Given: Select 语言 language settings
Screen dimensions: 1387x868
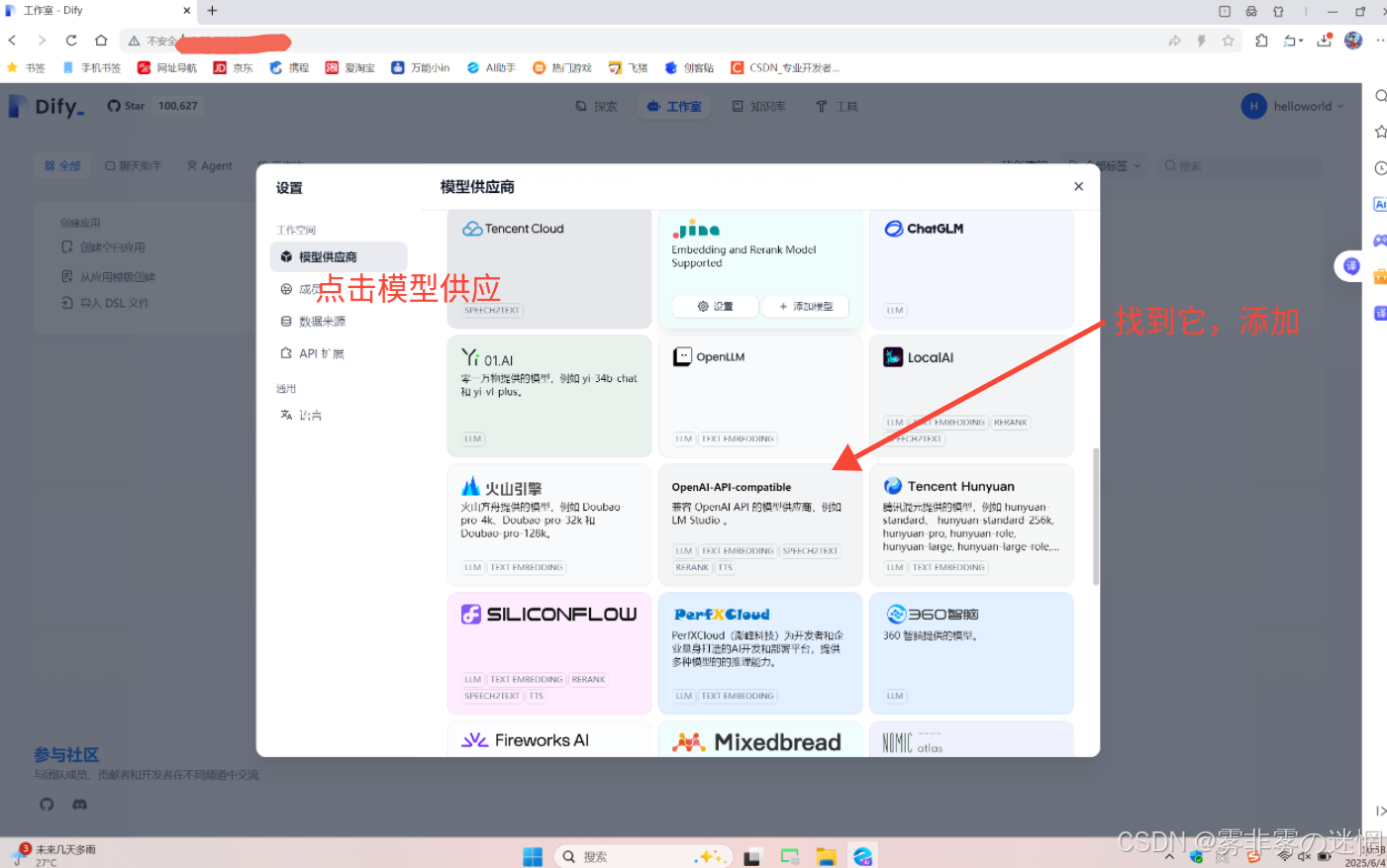Looking at the screenshot, I should point(310,416).
